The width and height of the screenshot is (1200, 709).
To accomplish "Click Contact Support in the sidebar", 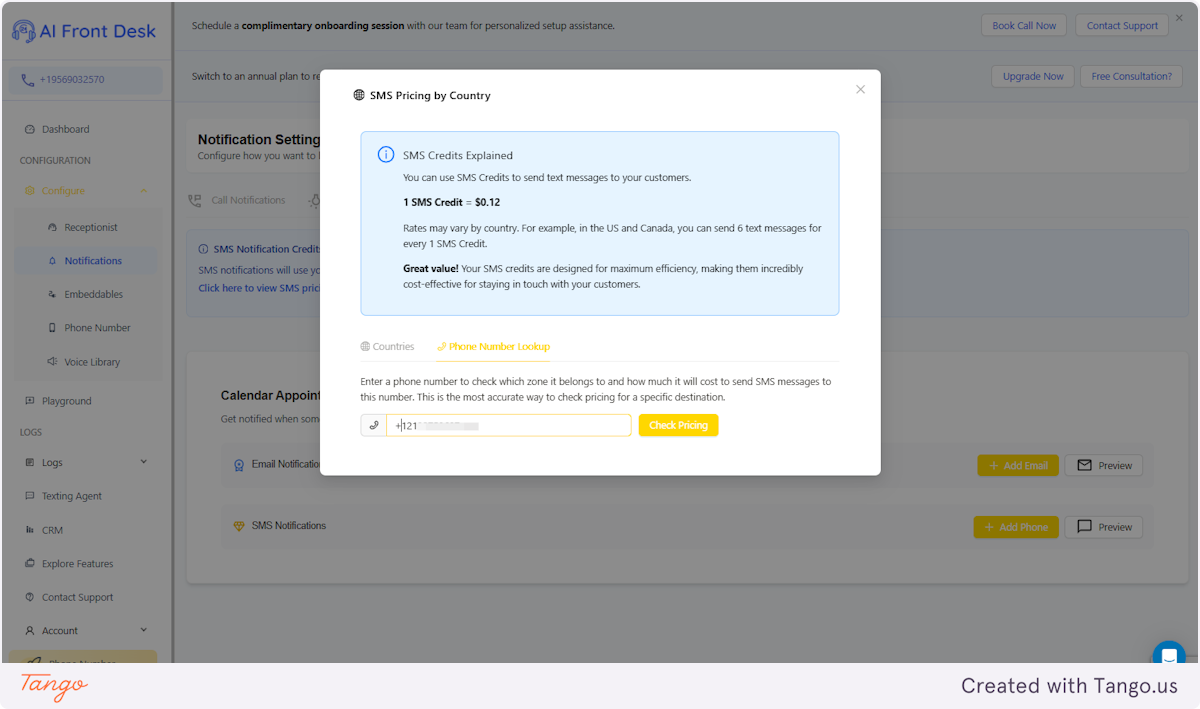I will point(78,597).
